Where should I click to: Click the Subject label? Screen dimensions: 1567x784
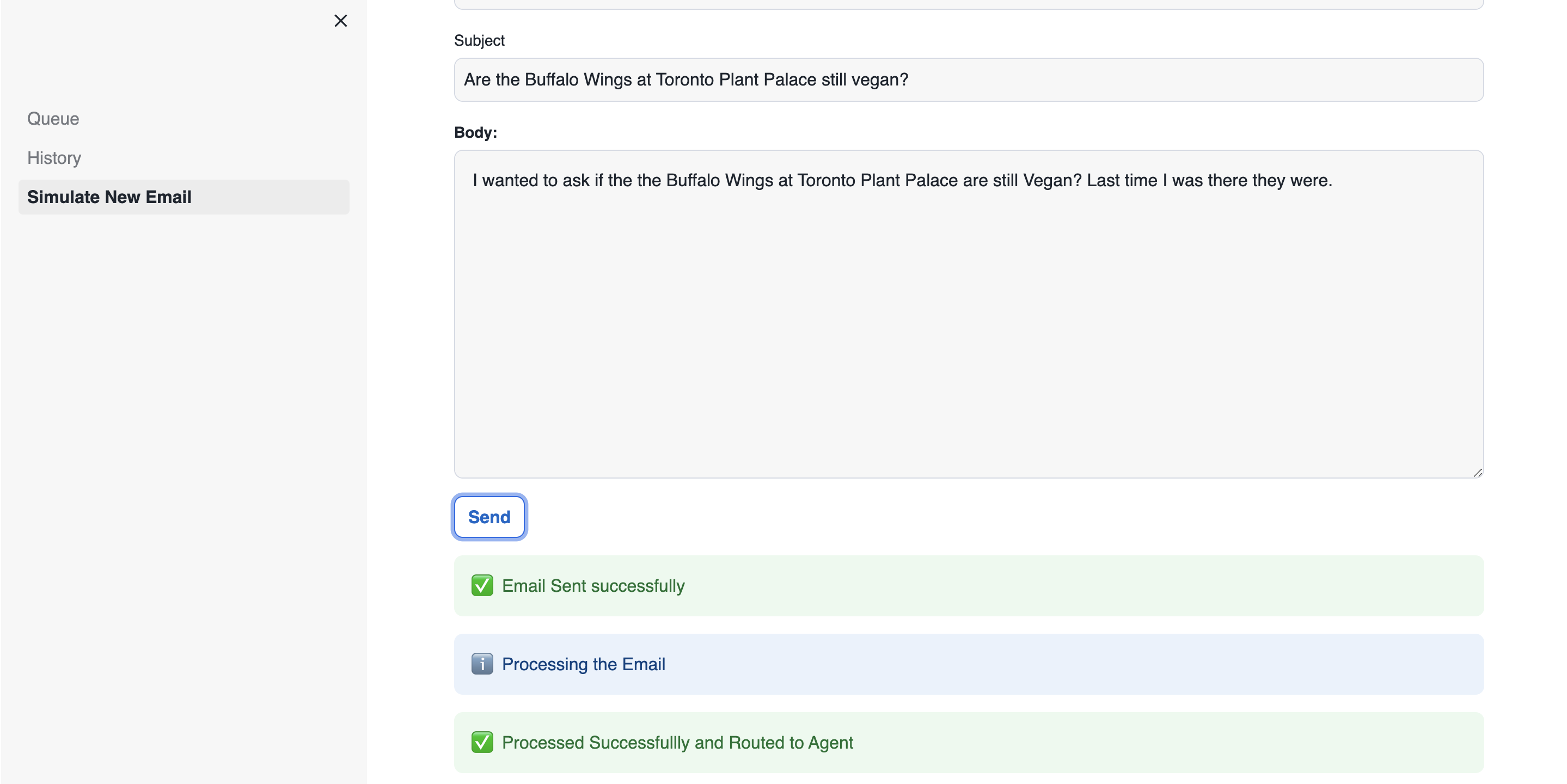click(479, 40)
